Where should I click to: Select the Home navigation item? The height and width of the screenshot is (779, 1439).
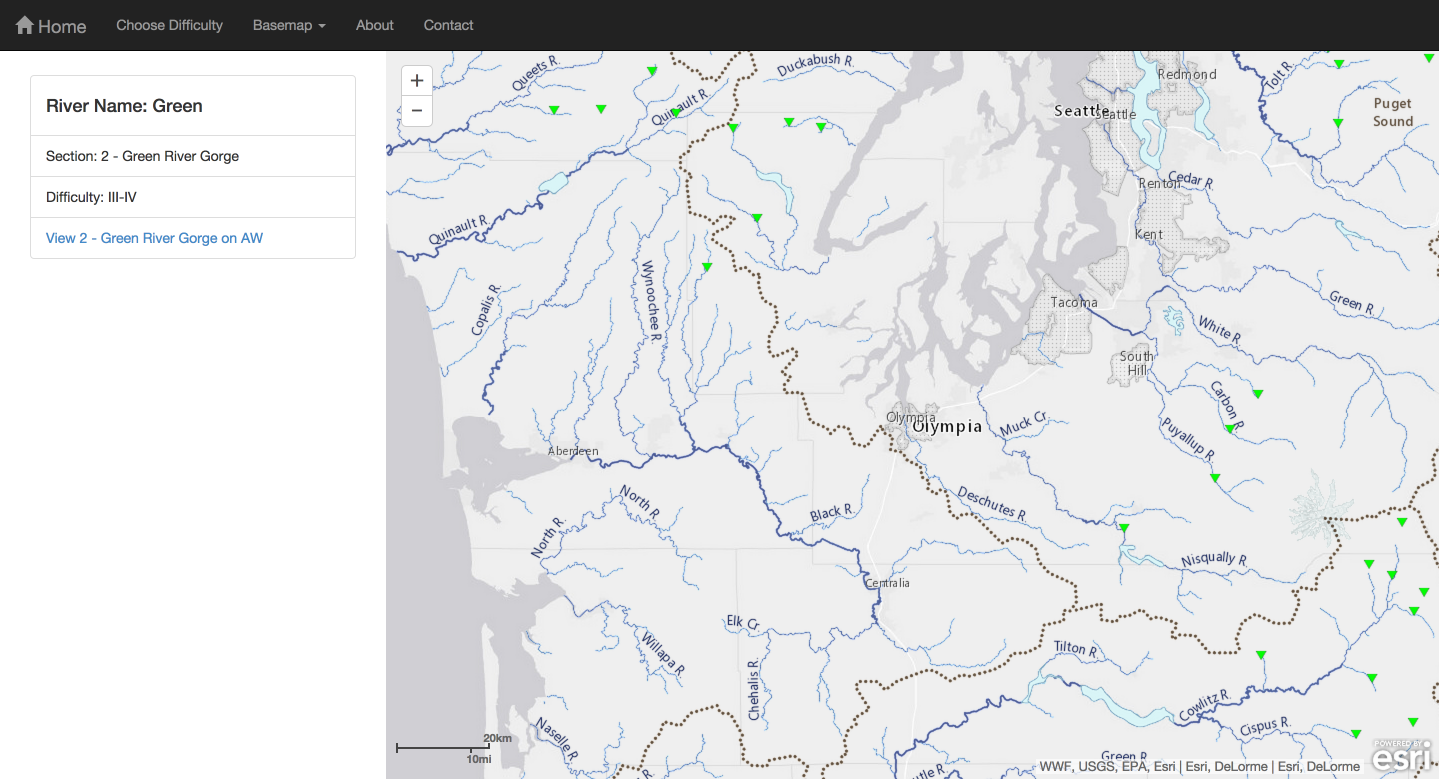point(50,25)
